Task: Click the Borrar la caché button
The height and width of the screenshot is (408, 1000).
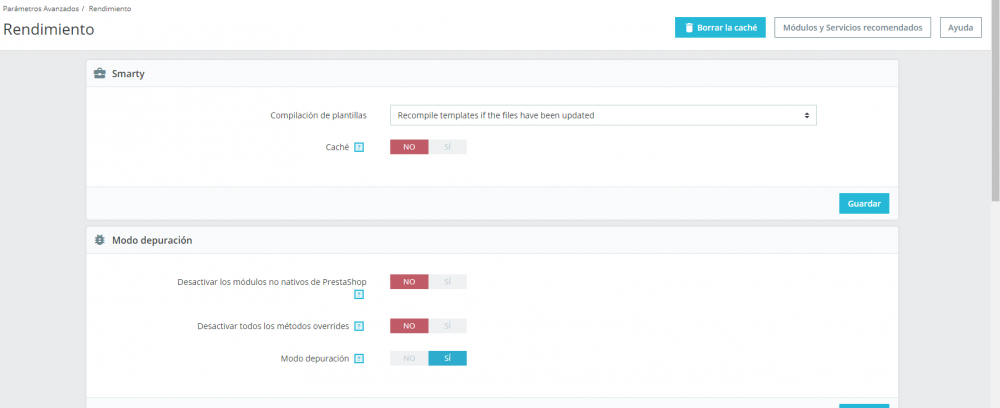Action: [720, 27]
